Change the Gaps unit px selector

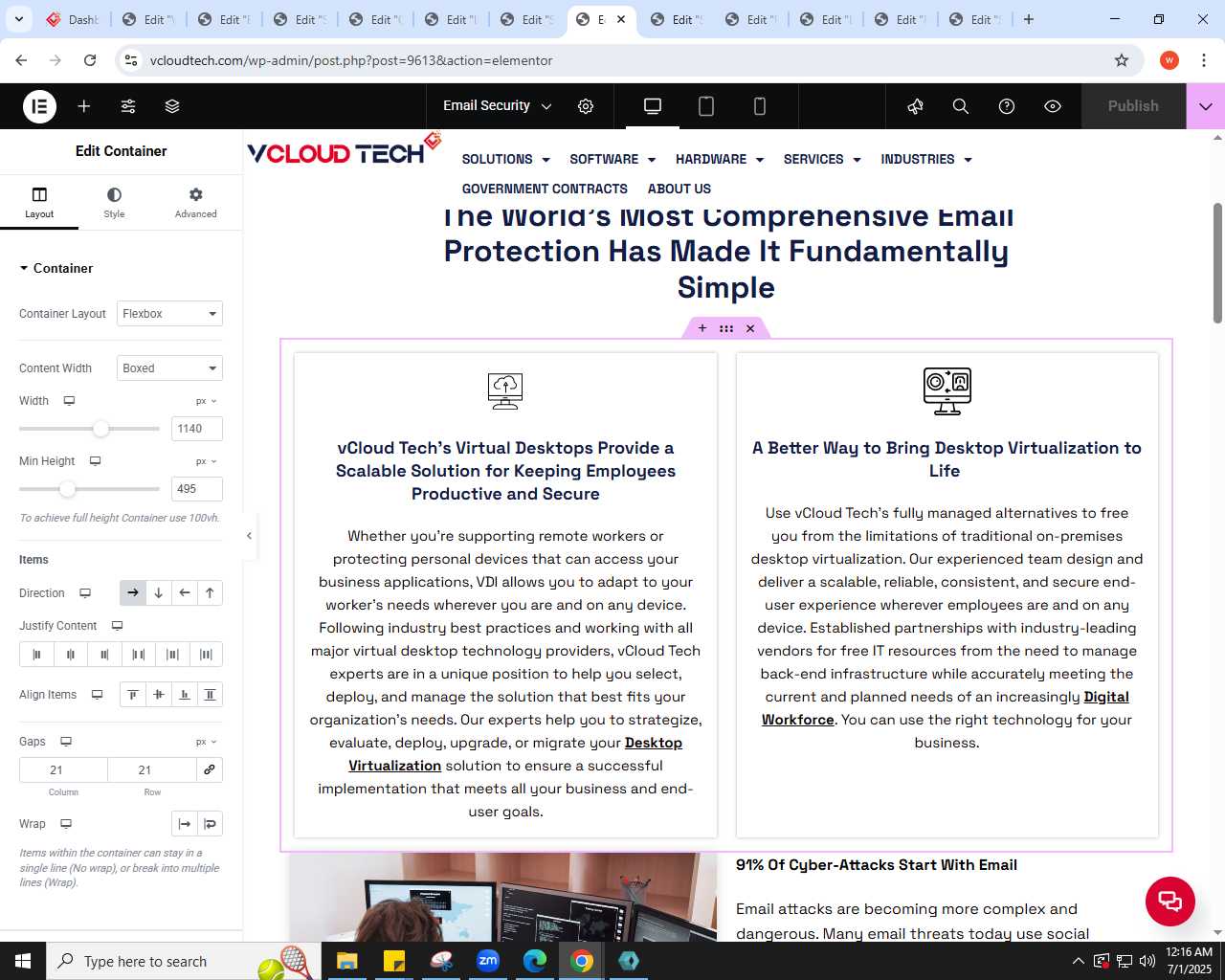[207, 742]
